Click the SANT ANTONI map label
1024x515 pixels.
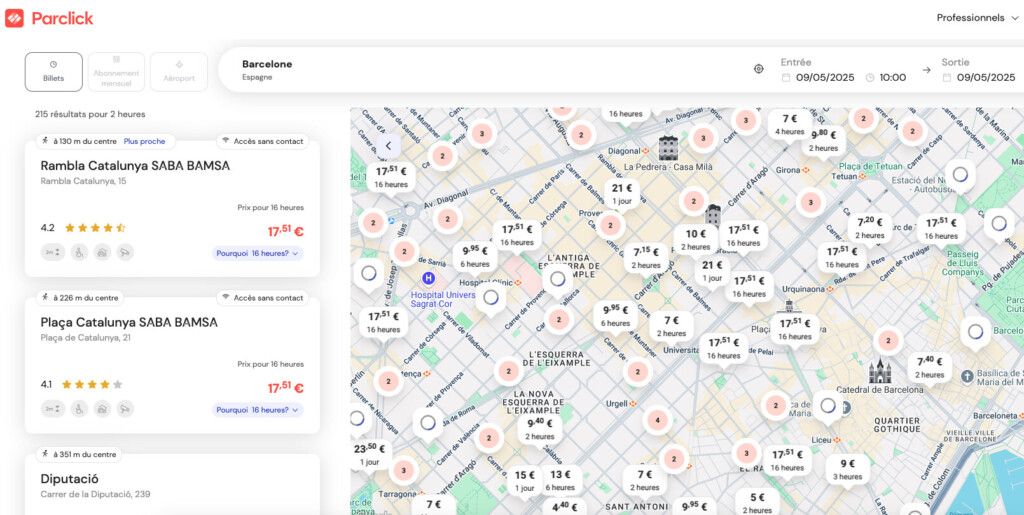tap(636, 507)
